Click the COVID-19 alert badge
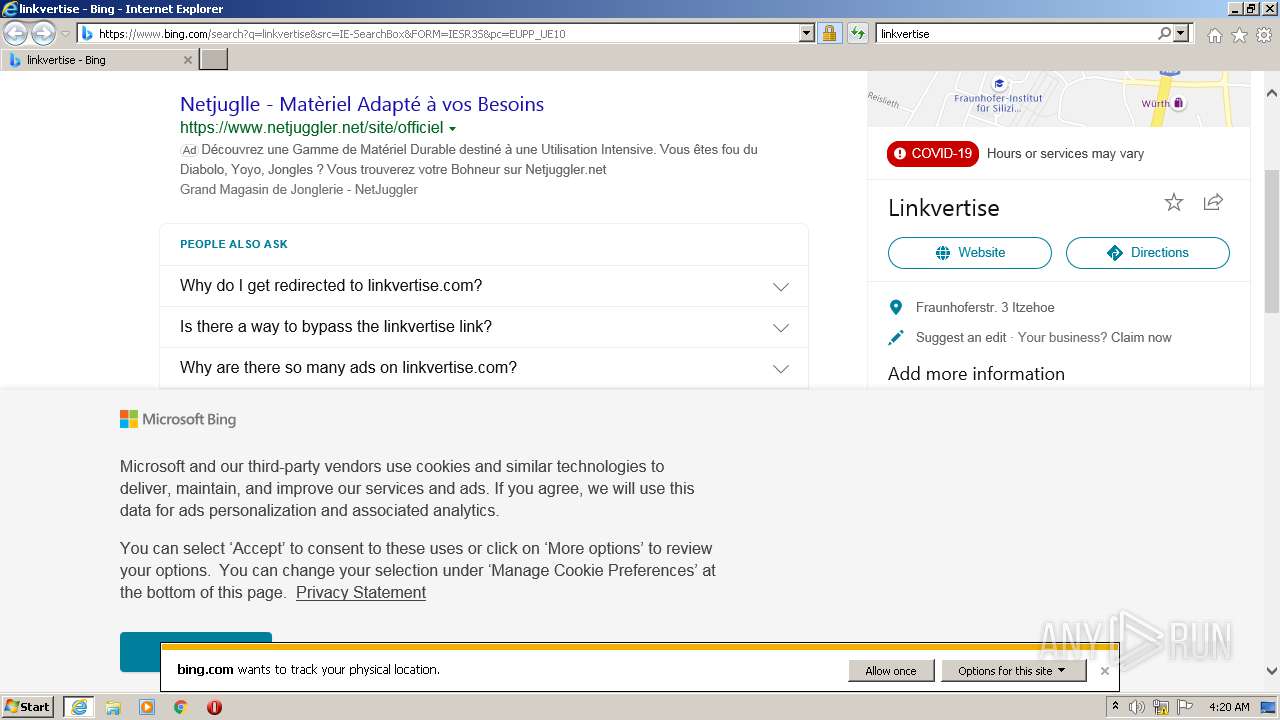 point(932,153)
